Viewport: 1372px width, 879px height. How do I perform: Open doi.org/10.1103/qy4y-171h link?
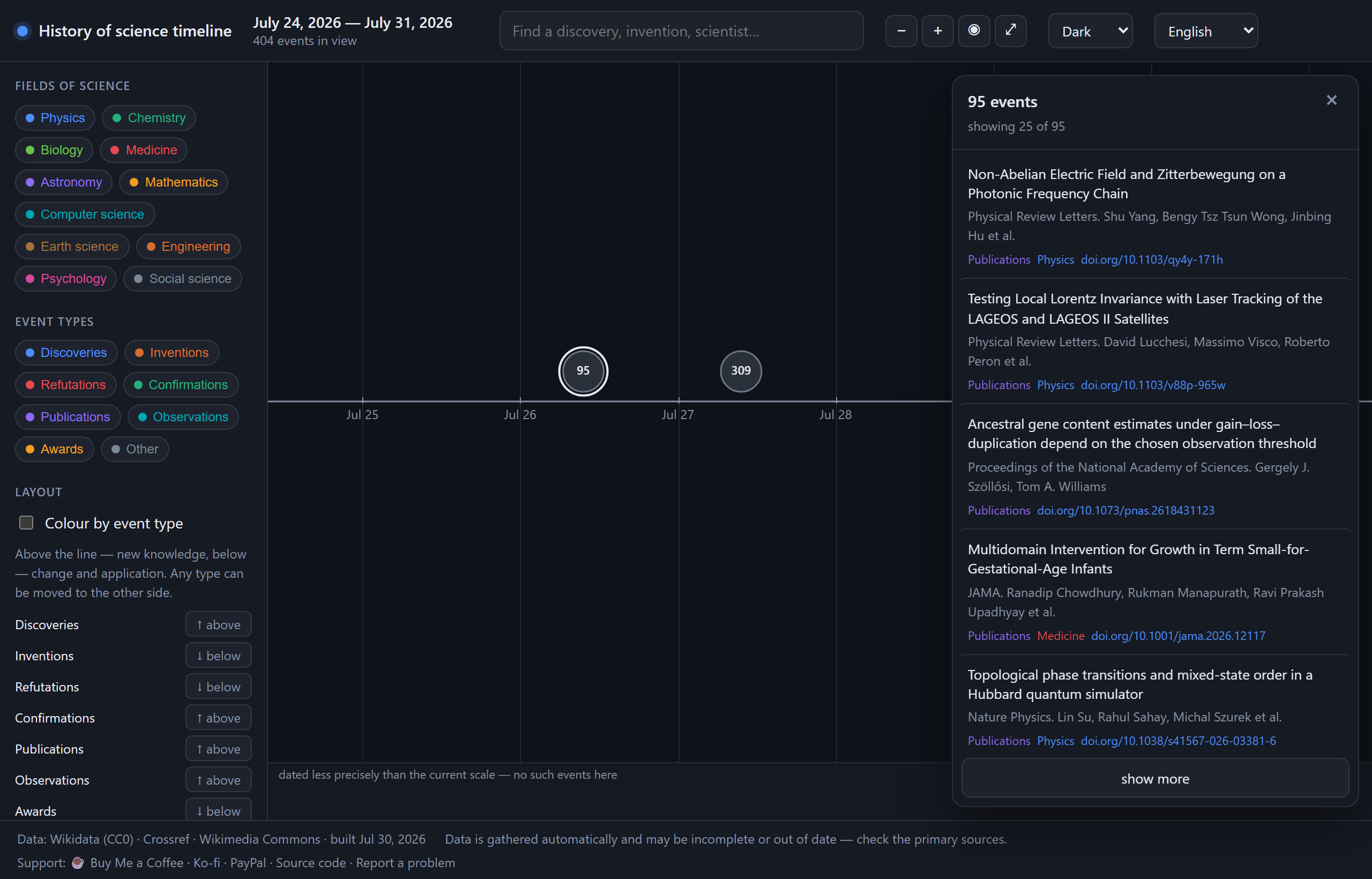point(1152,260)
